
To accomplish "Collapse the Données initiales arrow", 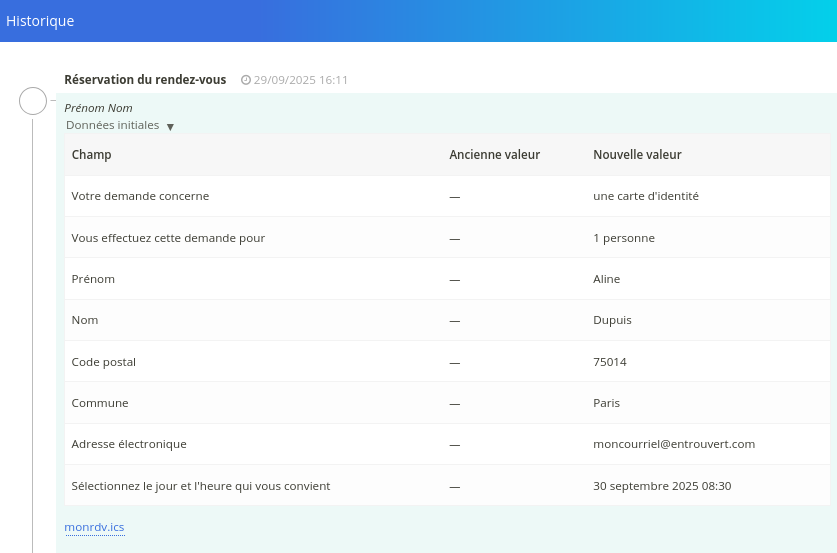I will (x=170, y=127).
